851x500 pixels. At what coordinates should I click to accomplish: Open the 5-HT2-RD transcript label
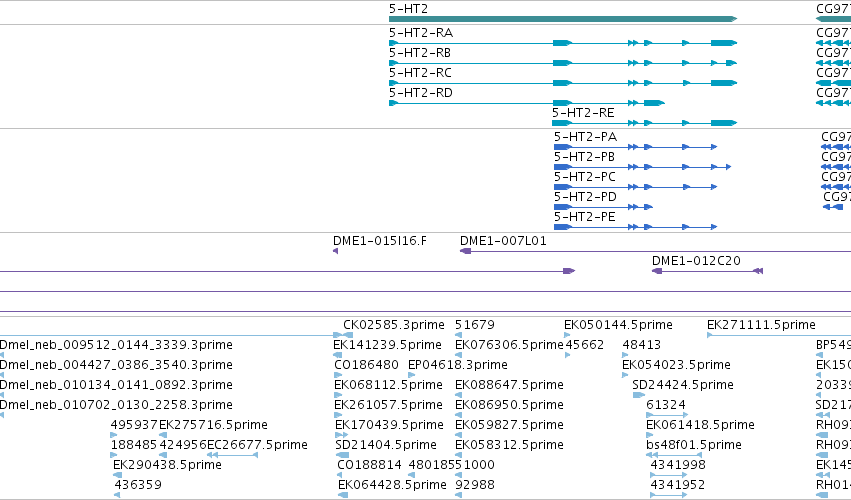click(421, 93)
